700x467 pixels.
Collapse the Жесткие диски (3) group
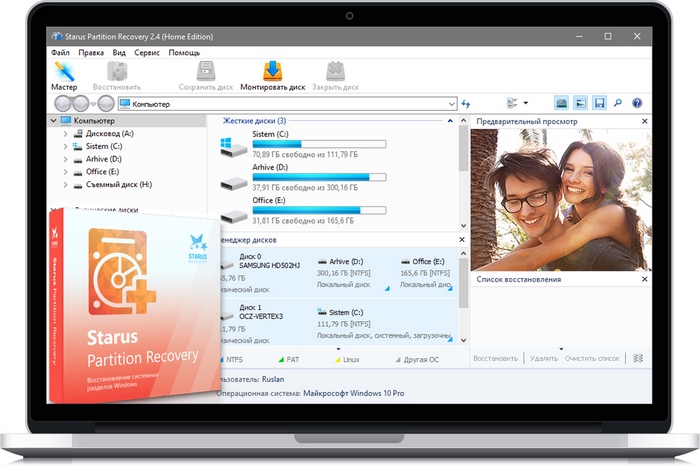tap(450, 121)
